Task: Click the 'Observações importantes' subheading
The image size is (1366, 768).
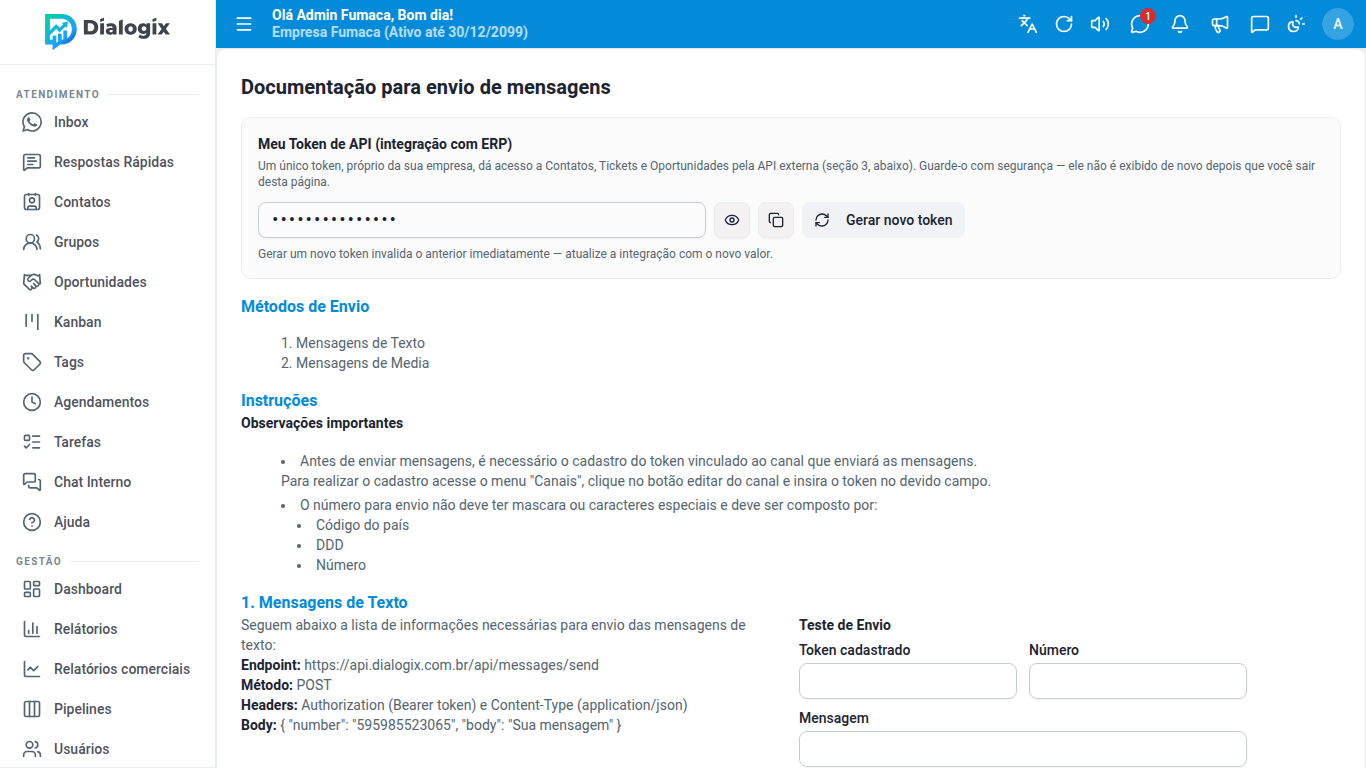Action: click(x=322, y=423)
